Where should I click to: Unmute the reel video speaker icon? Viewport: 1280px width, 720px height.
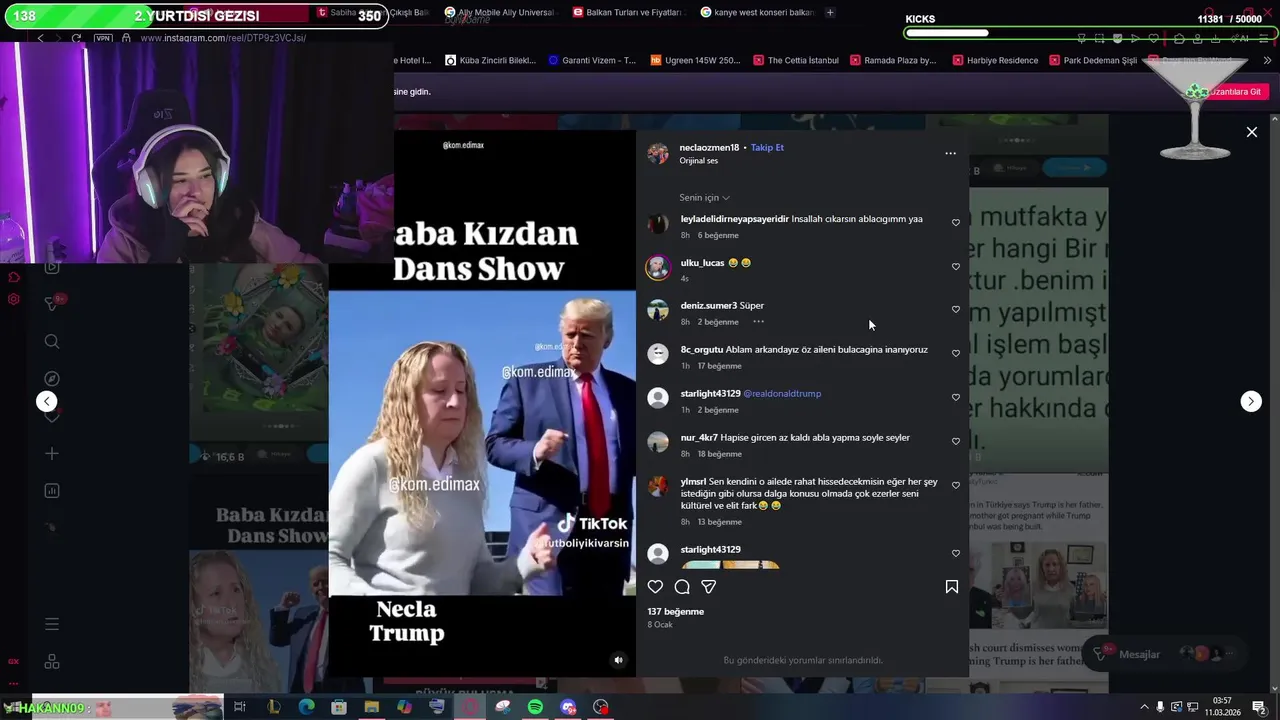[618, 660]
